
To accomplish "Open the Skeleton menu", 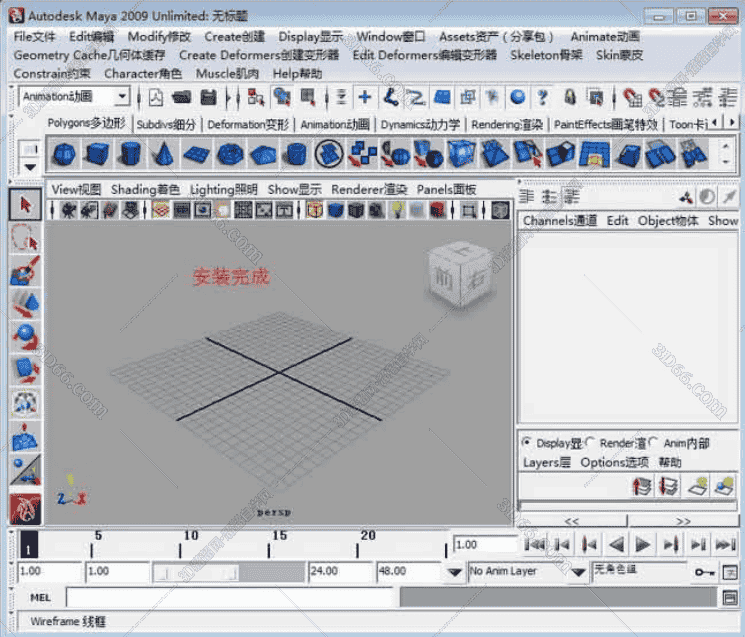I will pos(546,55).
